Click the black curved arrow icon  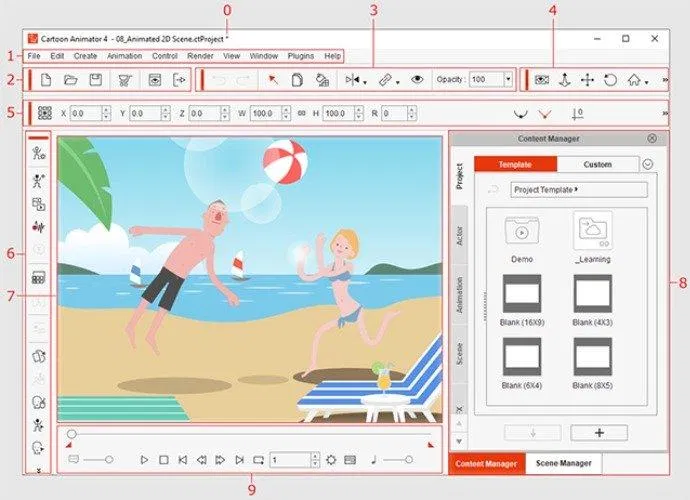521,114
